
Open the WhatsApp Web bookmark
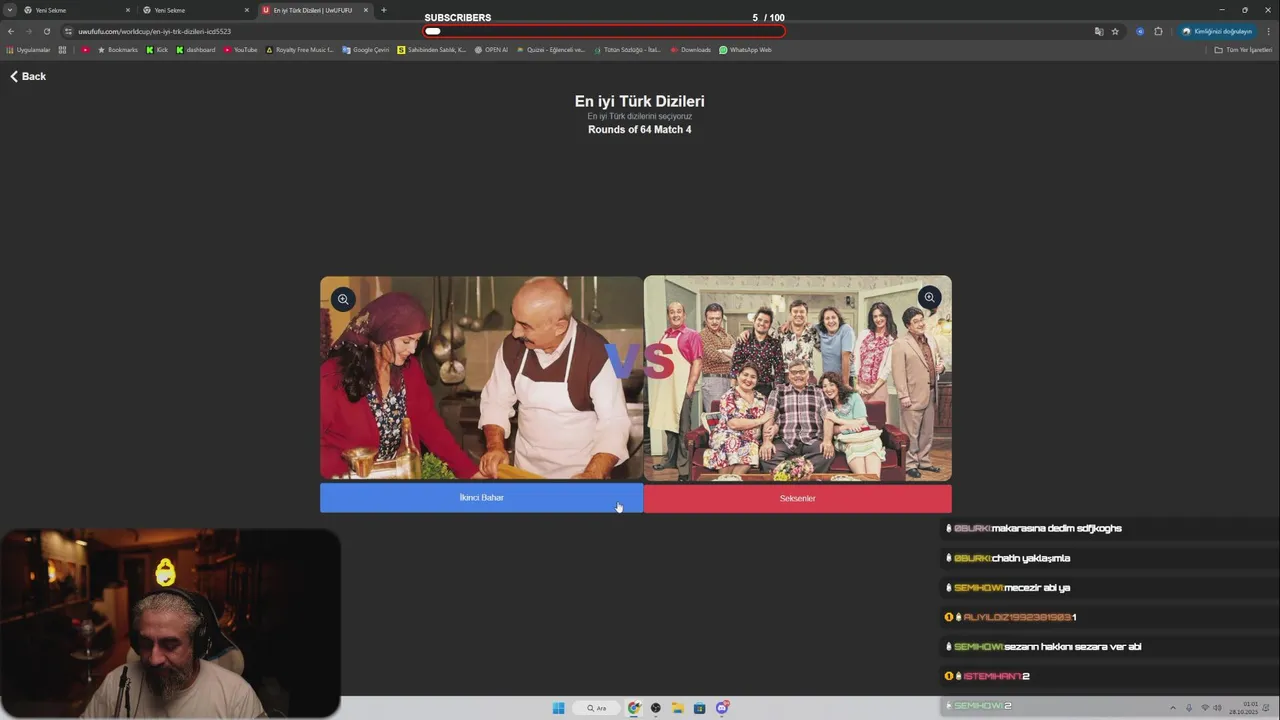coord(746,50)
